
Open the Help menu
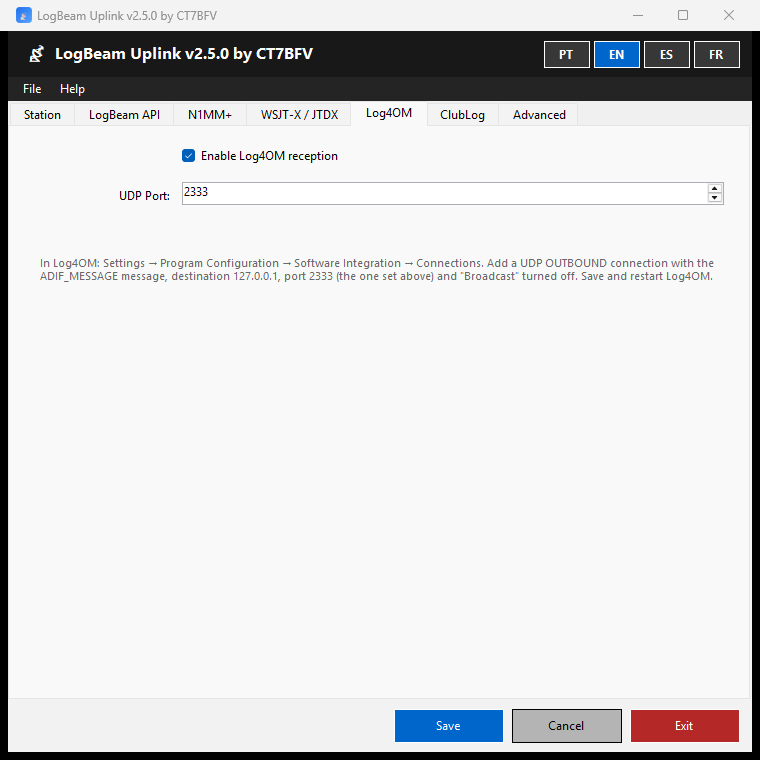(72, 89)
